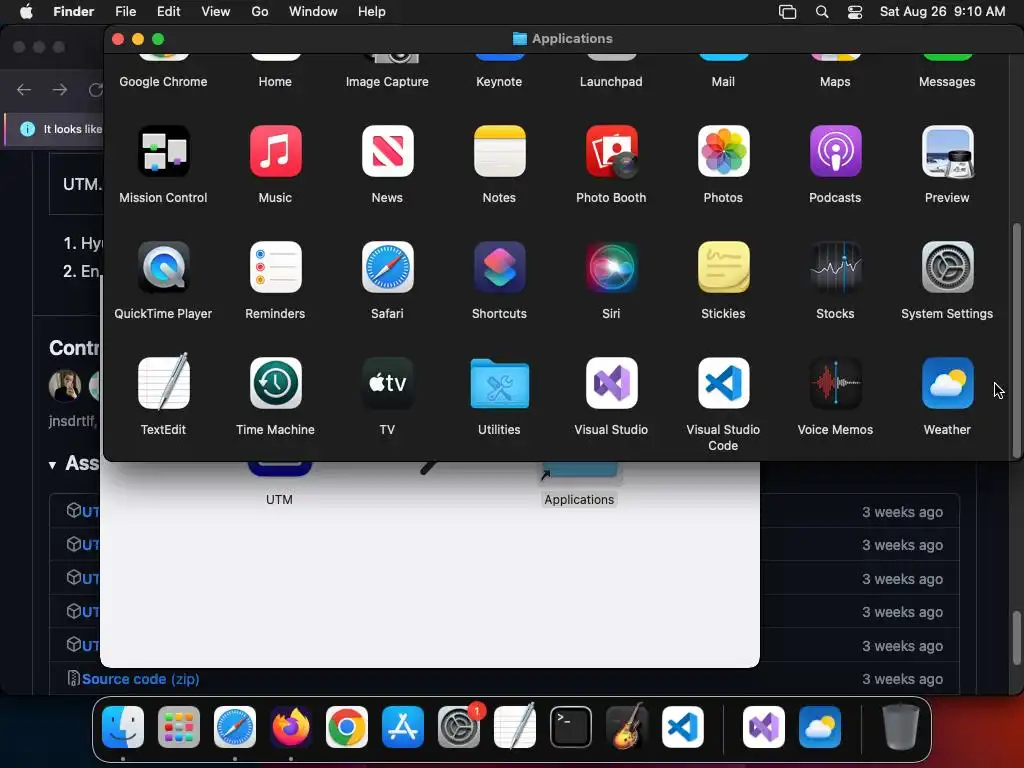Open the Go menu

click(260, 12)
